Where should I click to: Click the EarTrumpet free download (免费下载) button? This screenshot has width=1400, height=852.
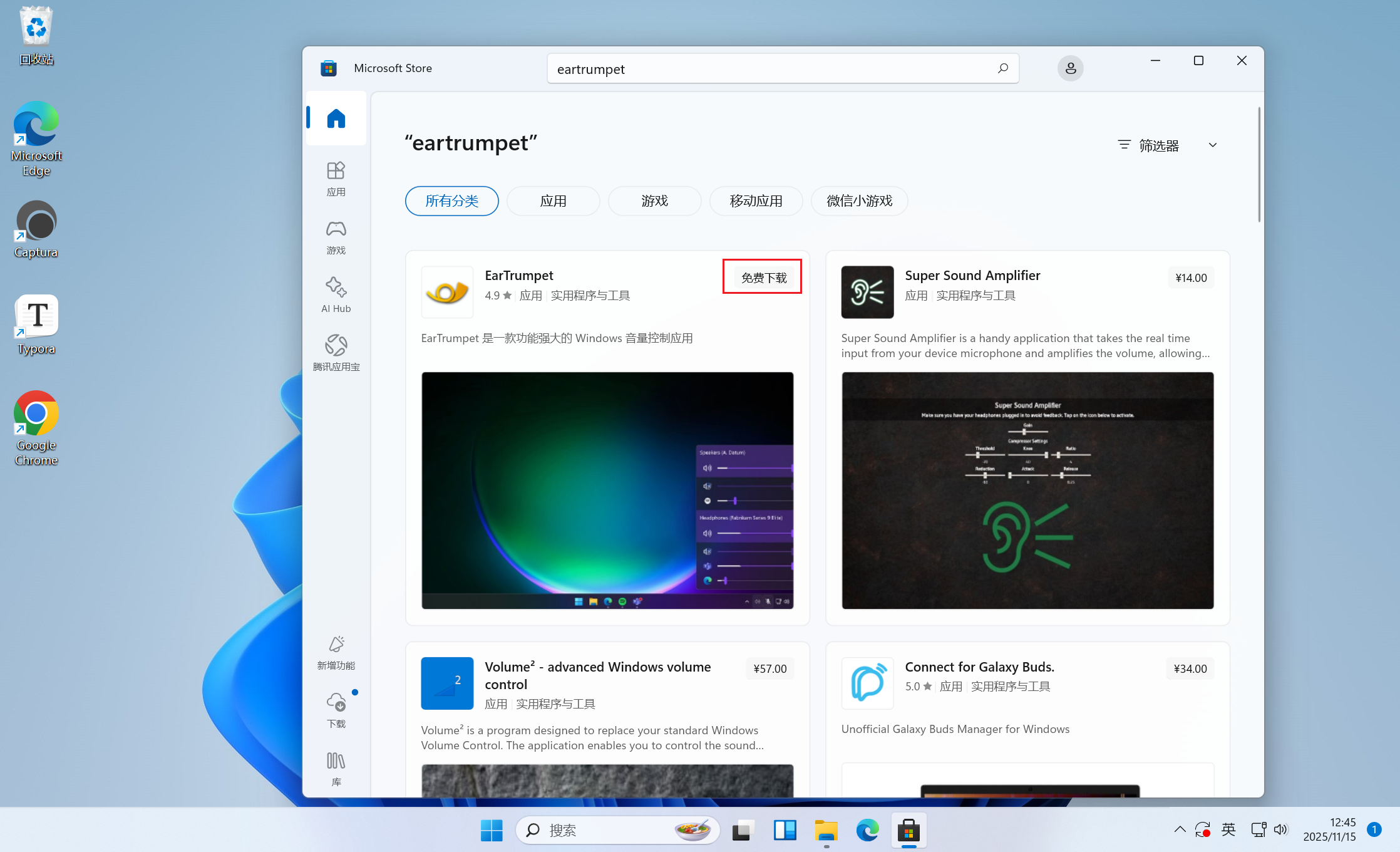pyautogui.click(x=763, y=278)
